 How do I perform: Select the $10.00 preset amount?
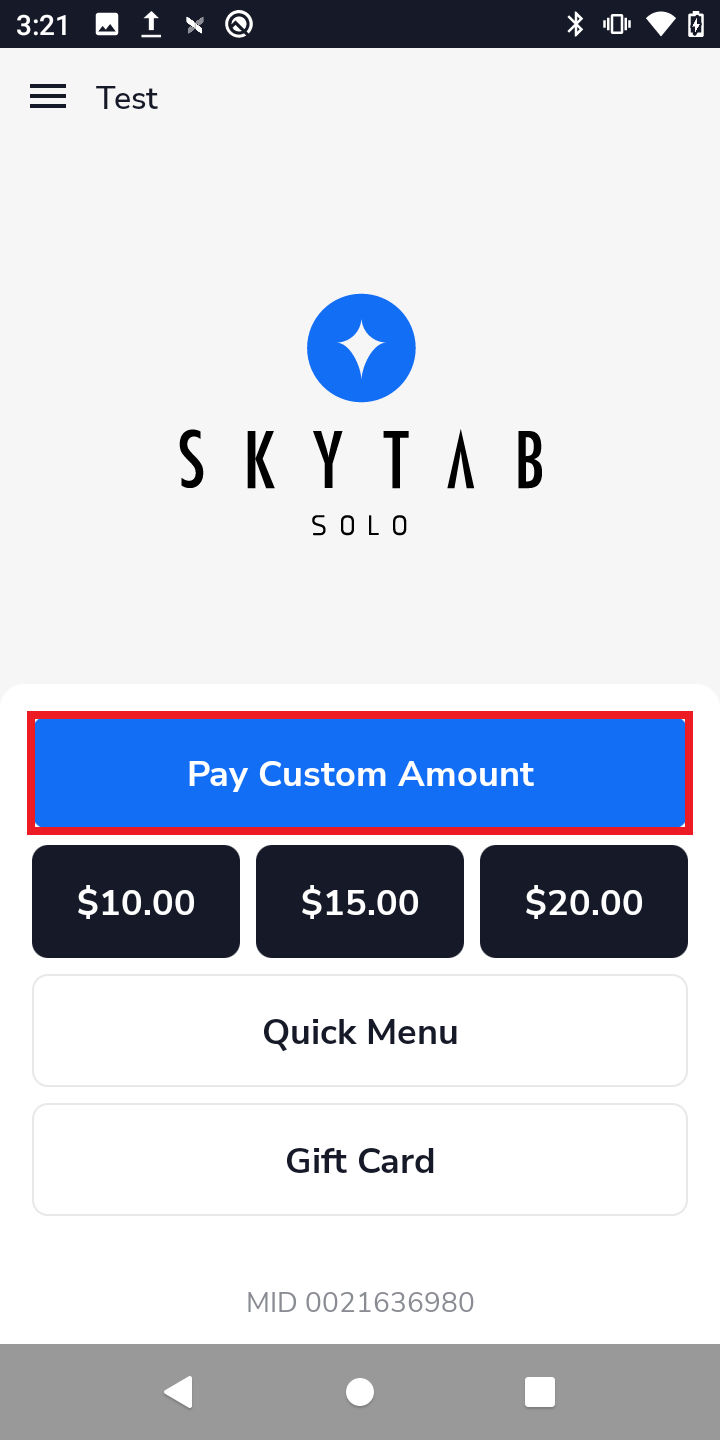click(x=136, y=902)
